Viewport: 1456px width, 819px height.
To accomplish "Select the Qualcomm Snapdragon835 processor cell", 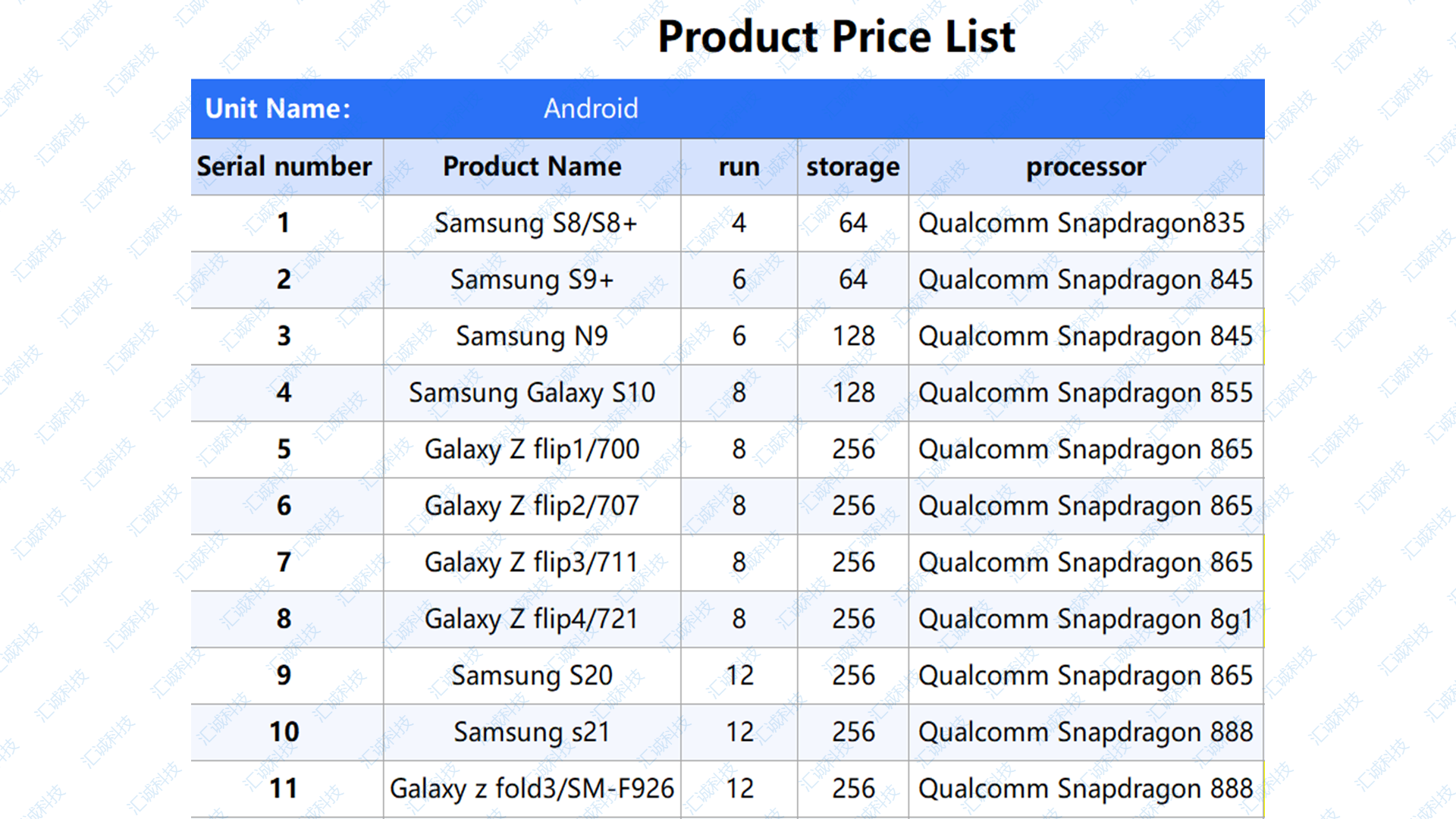I will pyautogui.click(x=1086, y=224).
